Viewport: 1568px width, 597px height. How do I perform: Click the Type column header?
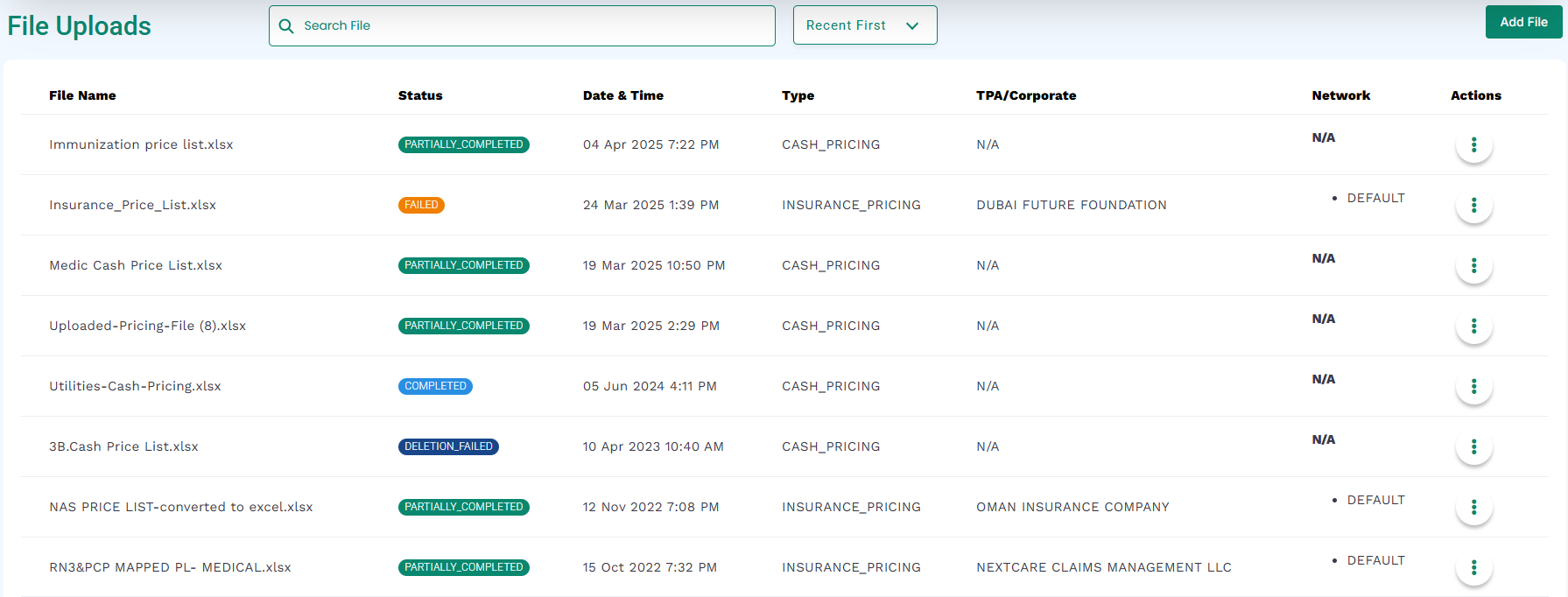click(798, 95)
